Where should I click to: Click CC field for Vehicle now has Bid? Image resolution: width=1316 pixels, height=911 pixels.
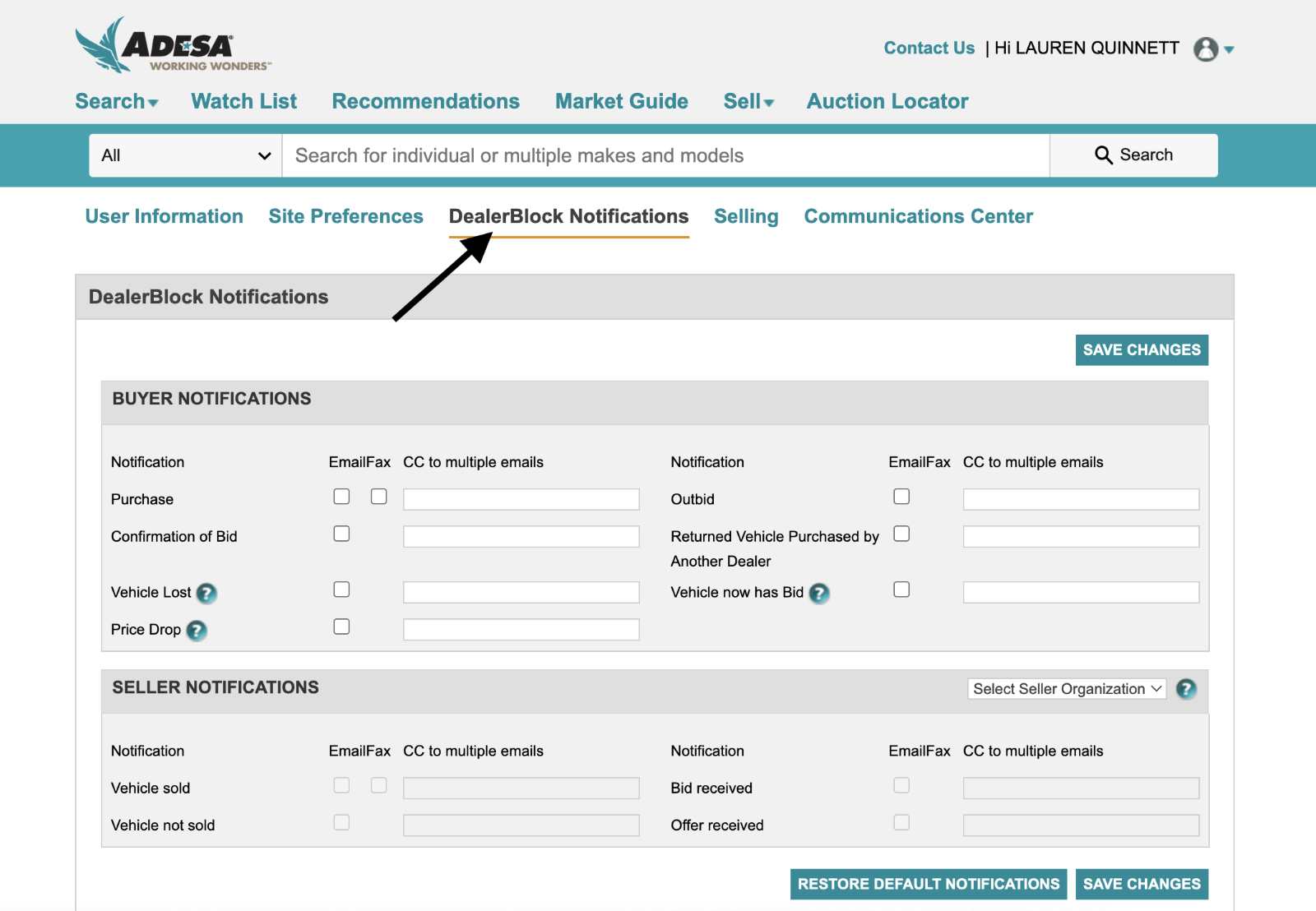pyautogui.click(x=1082, y=592)
